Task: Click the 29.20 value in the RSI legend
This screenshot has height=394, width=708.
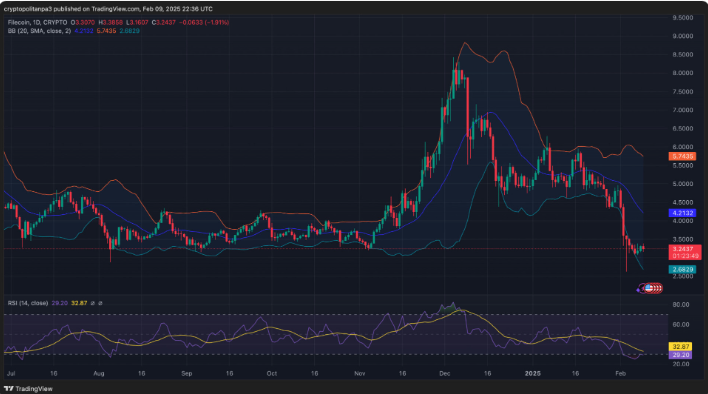Action: click(60, 303)
